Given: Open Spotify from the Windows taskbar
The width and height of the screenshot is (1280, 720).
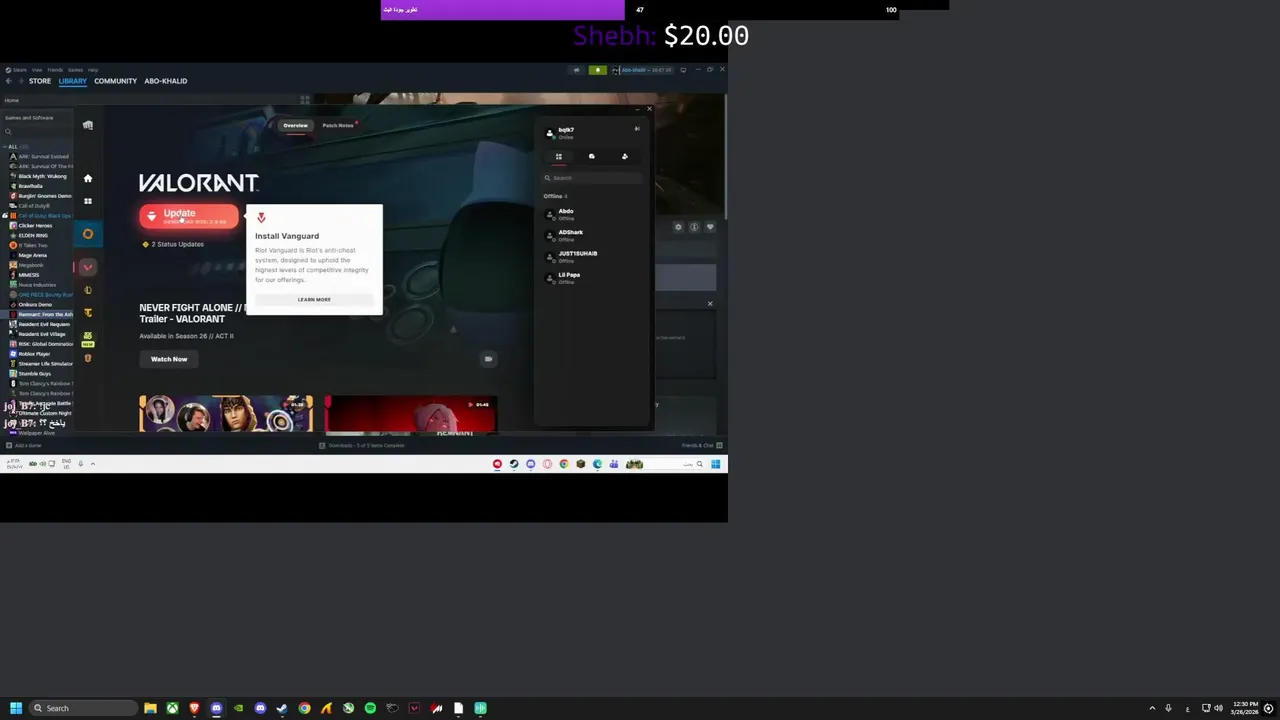Looking at the screenshot, I should pos(370,708).
